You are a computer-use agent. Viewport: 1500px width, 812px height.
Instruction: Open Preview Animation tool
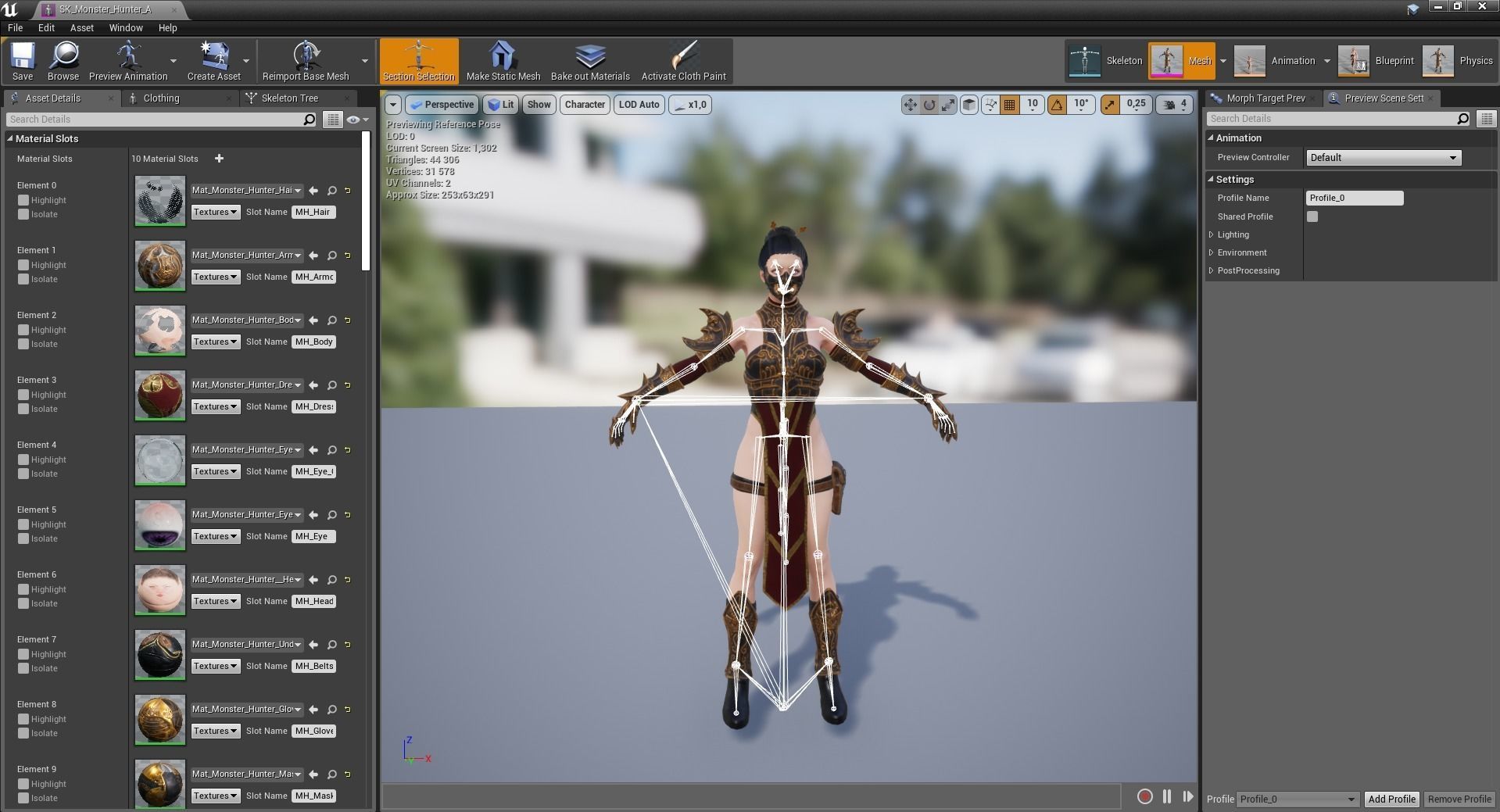[128, 61]
